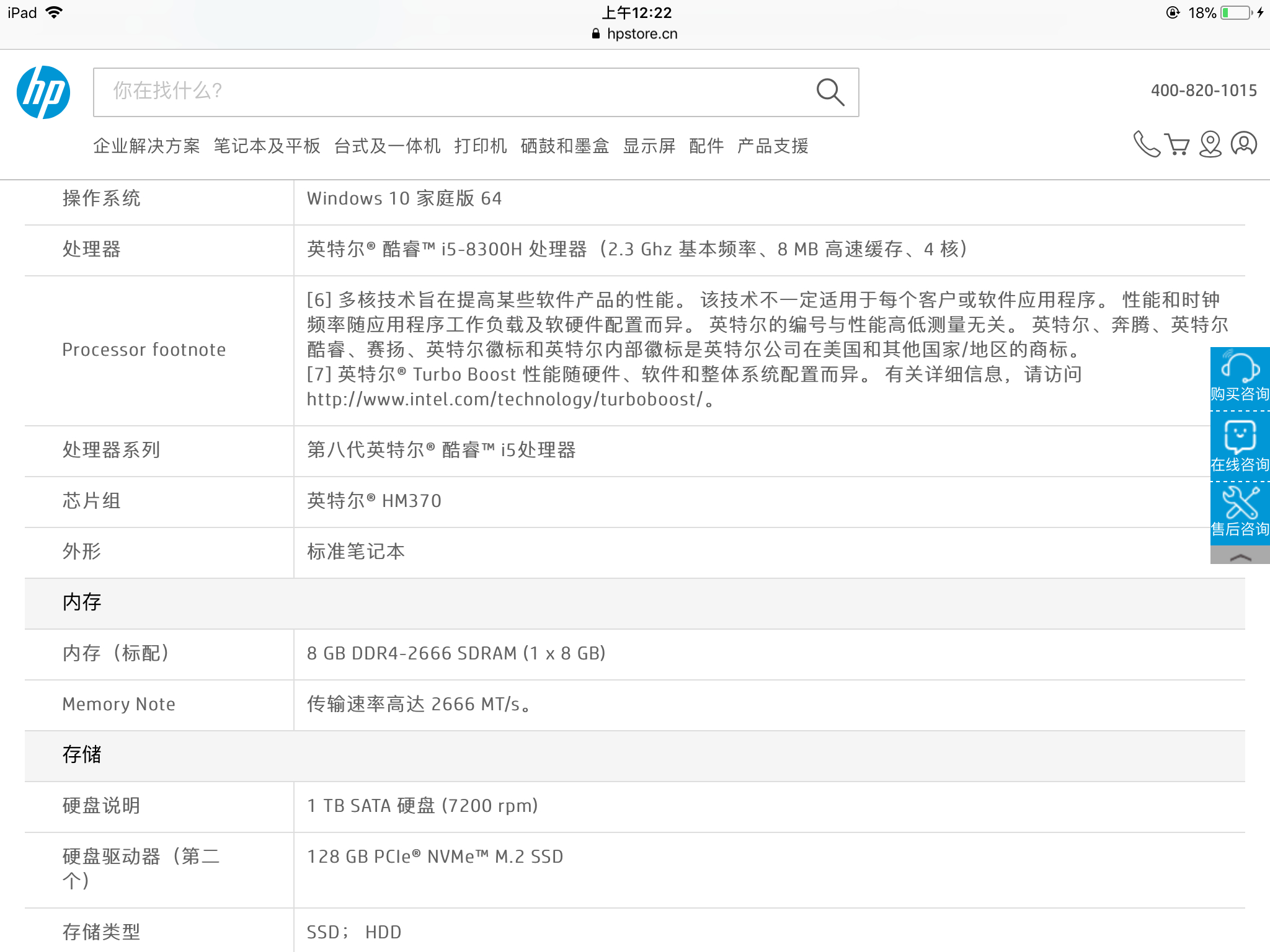Select the 1 TB SATA 硬盘 value

(422, 806)
